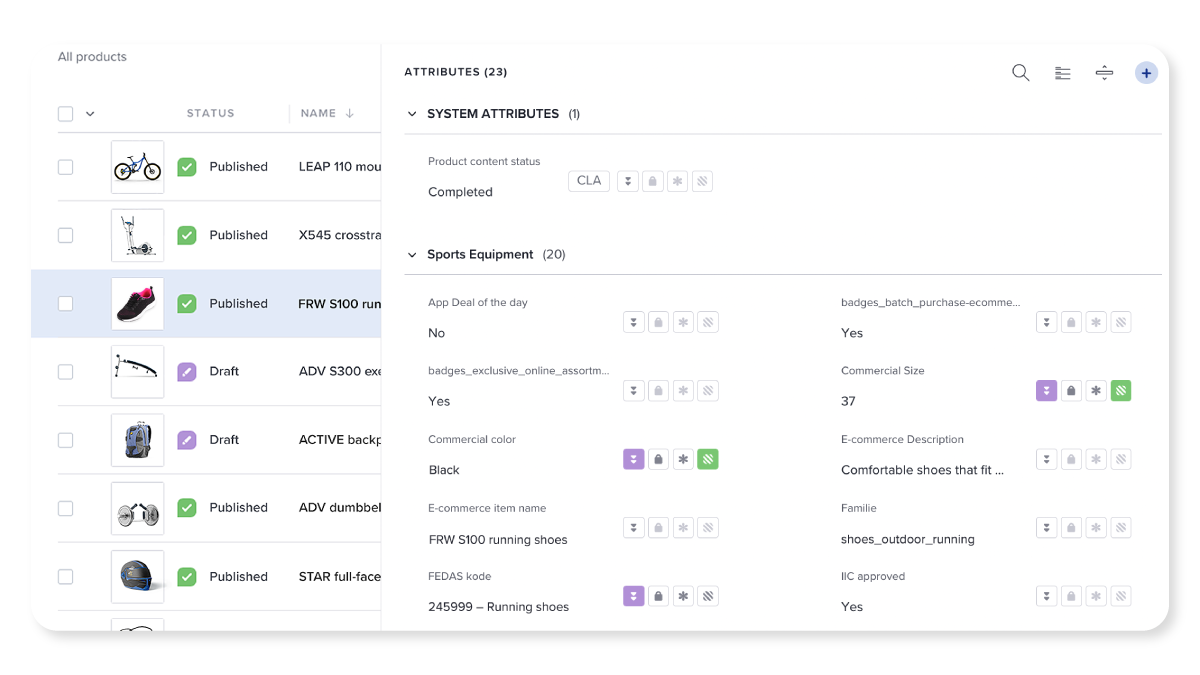The image size is (1200, 675).
Task: Open the list view icon in attributes header
Action: click(x=1062, y=73)
